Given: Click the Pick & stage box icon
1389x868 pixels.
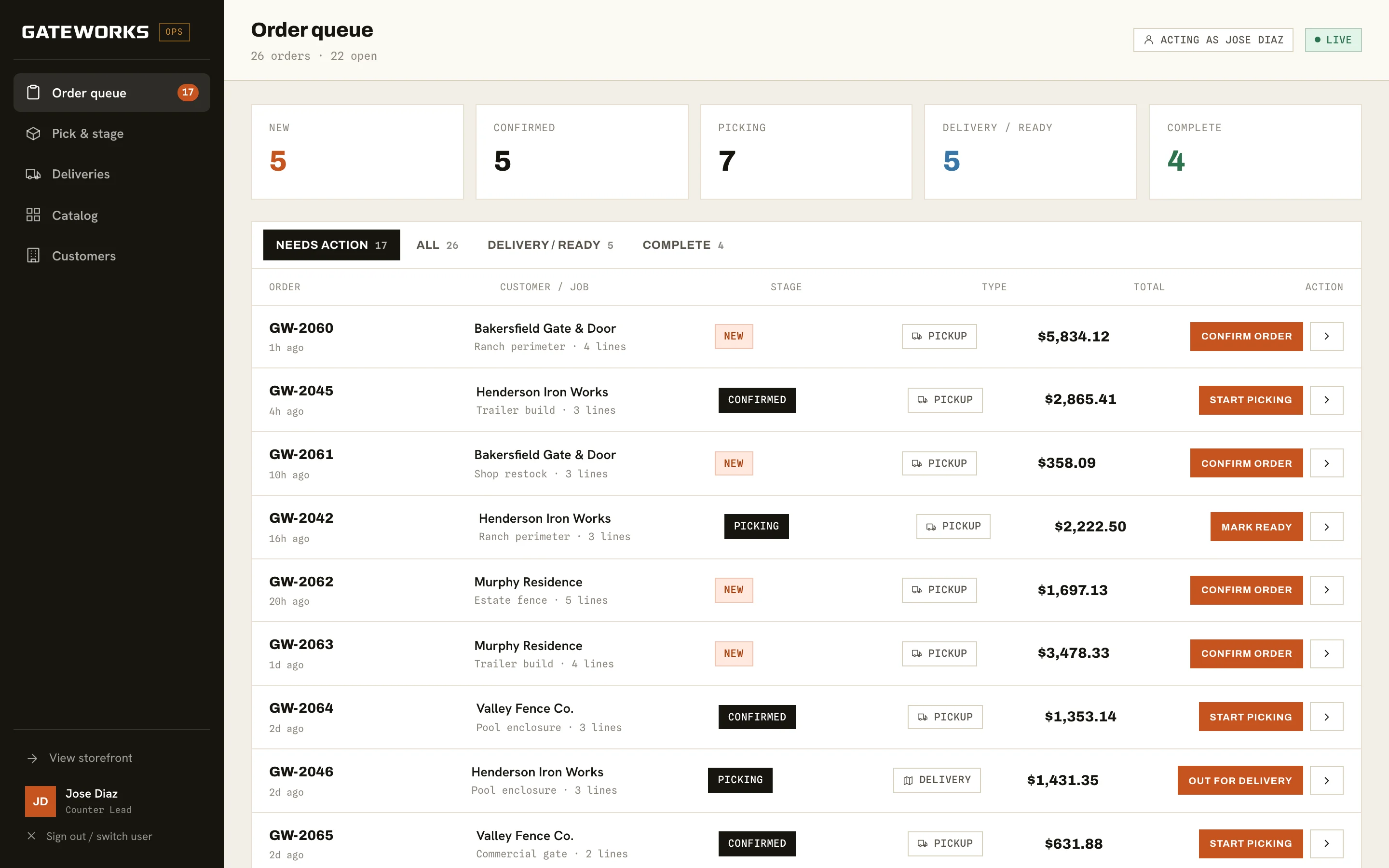Looking at the screenshot, I should coord(33,133).
